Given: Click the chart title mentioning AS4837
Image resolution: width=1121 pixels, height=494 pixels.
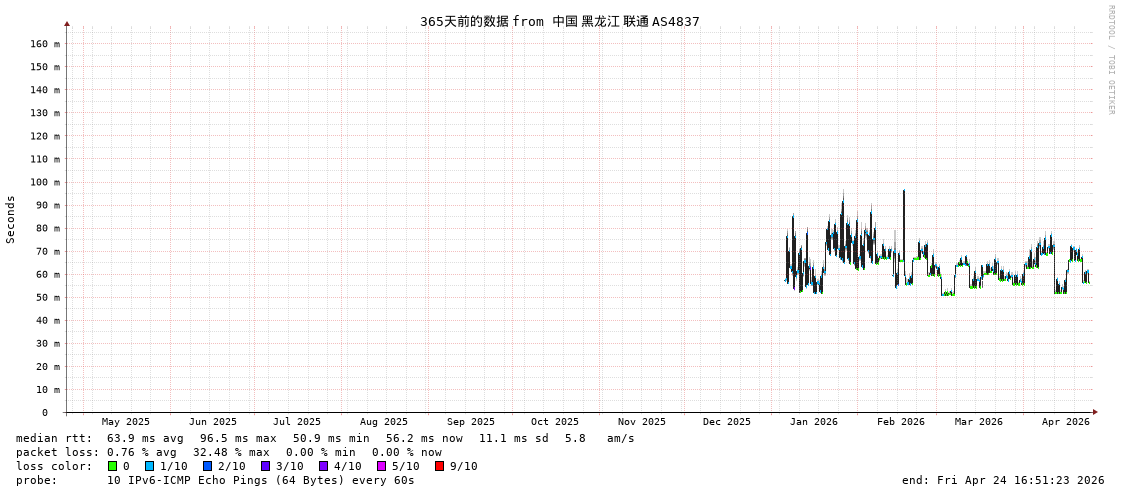Looking at the screenshot, I should [559, 21].
